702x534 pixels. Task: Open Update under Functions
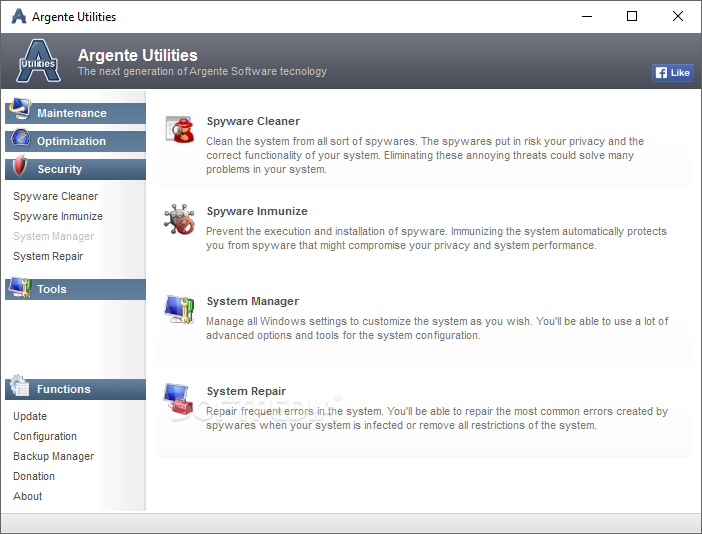(x=30, y=416)
